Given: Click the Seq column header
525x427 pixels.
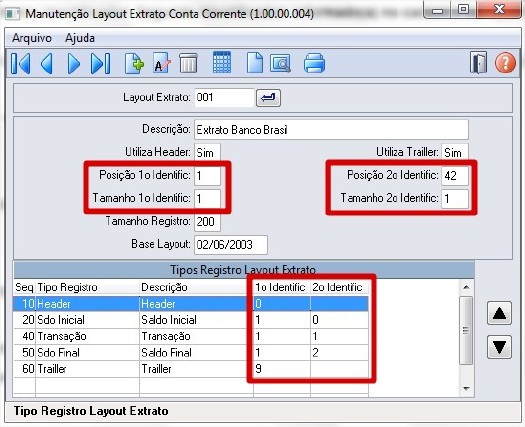Looking at the screenshot, I should coord(24,287).
